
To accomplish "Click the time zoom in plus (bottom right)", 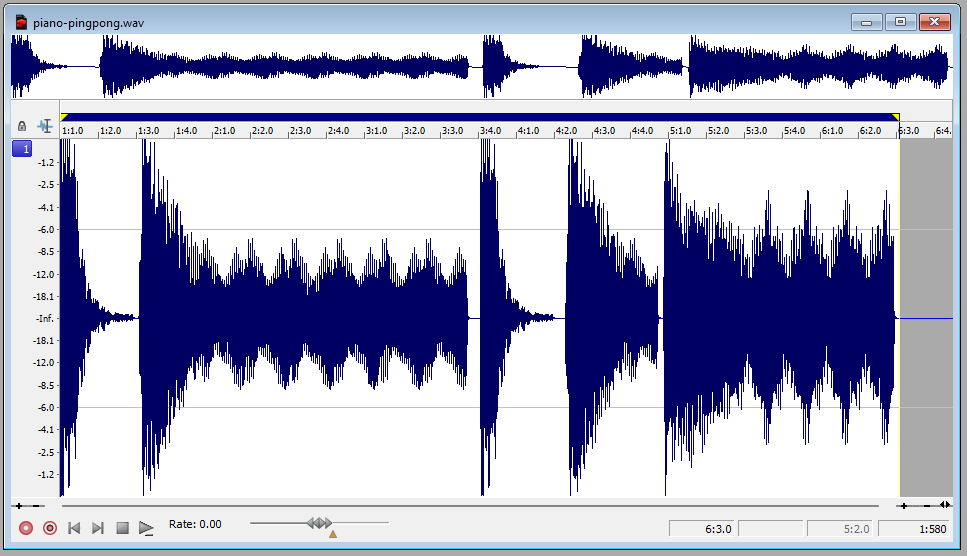I will 904,506.
